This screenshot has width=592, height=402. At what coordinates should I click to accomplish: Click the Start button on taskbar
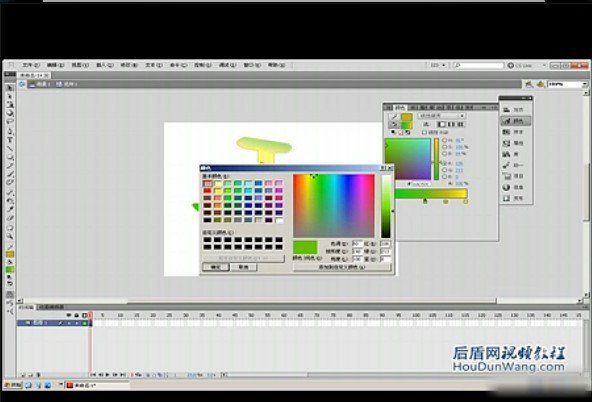point(12,385)
